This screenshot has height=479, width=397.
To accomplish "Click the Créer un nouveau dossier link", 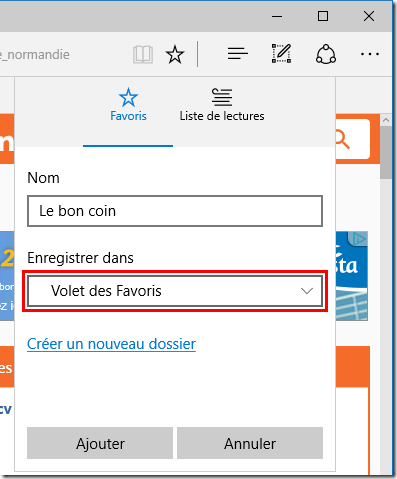I will (111, 344).
